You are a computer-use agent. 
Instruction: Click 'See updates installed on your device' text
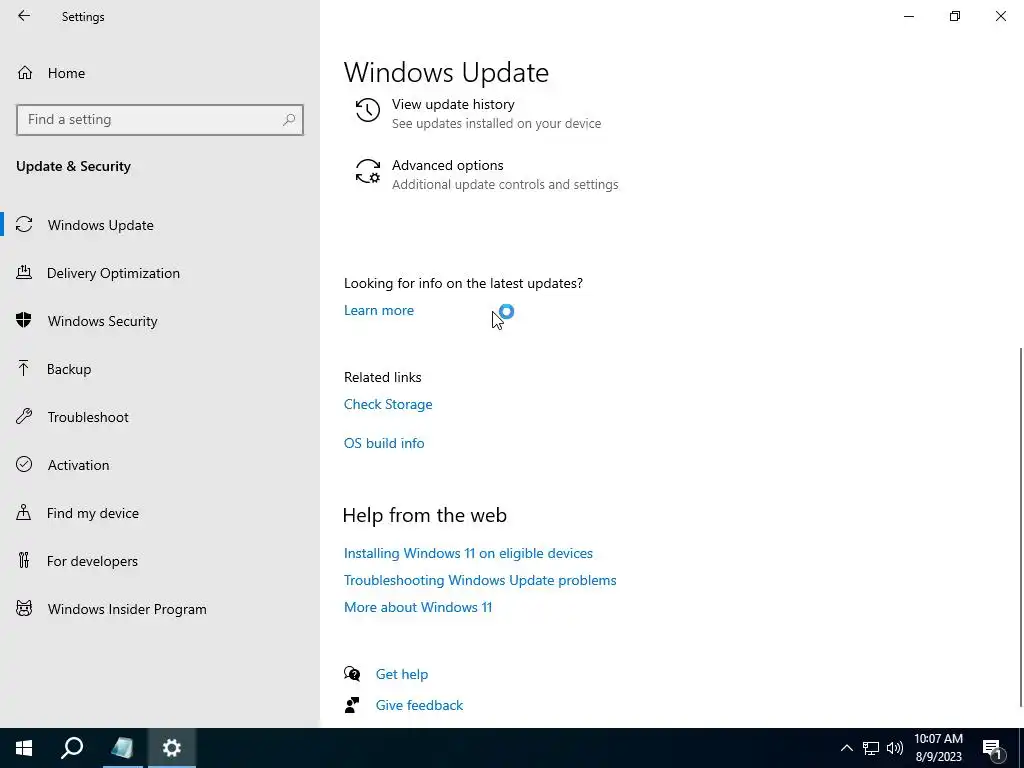pyautogui.click(x=496, y=123)
